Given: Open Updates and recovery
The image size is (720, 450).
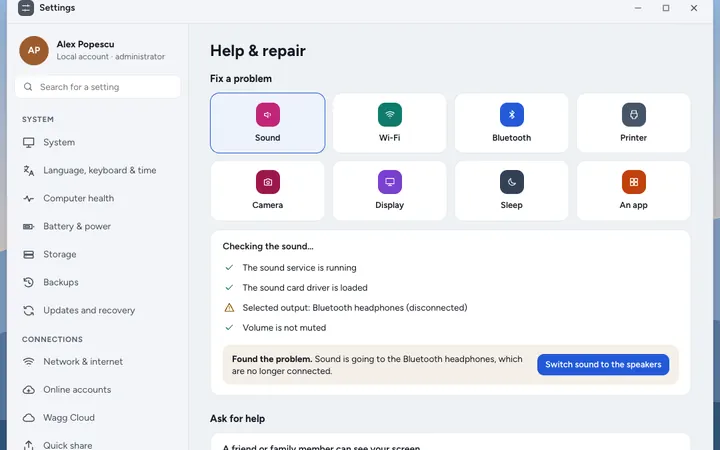Looking at the screenshot, I should point(98,310).
